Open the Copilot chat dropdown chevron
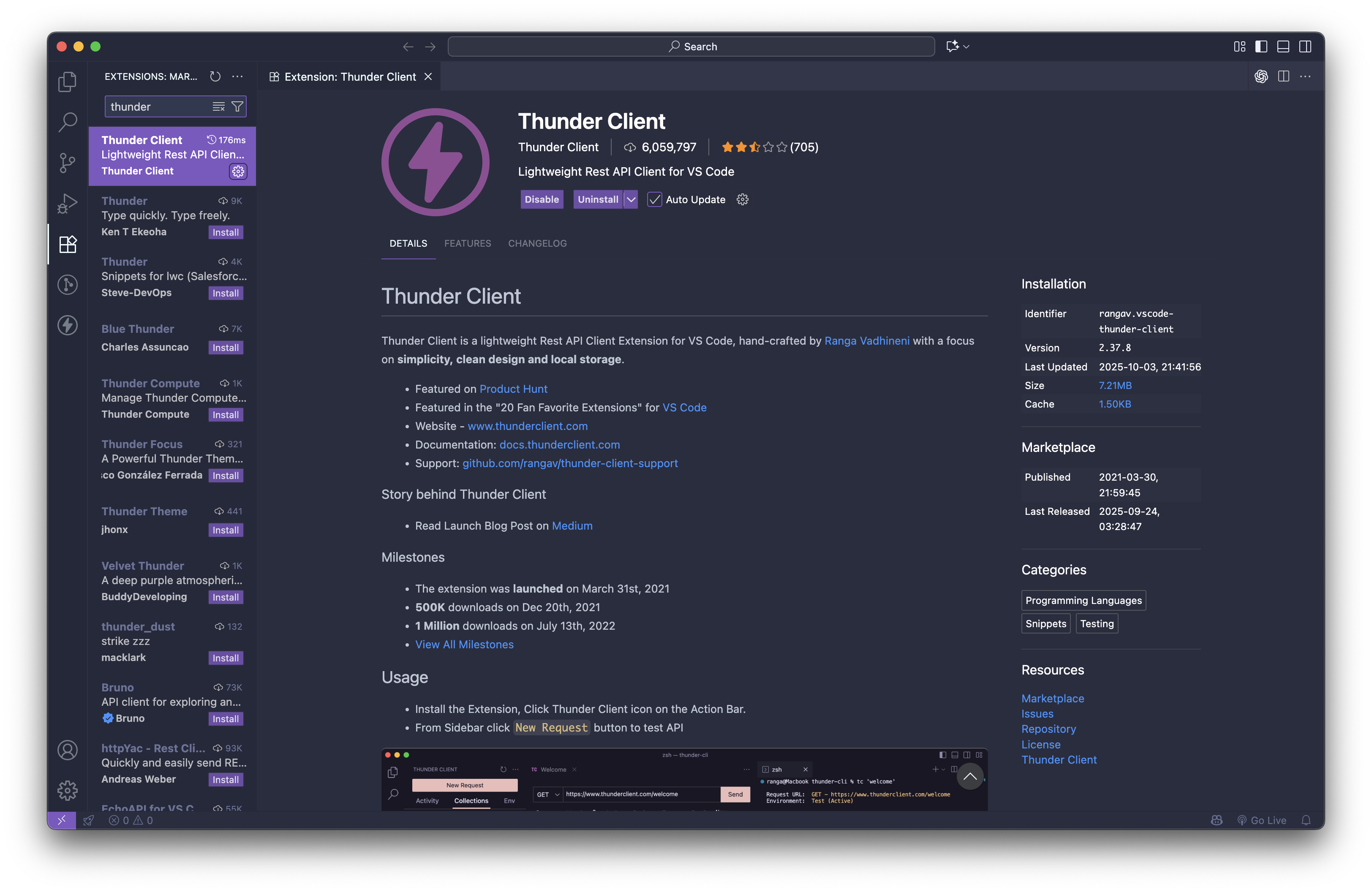The height and width of the screenshot is (892, 1372). (967, 47)
